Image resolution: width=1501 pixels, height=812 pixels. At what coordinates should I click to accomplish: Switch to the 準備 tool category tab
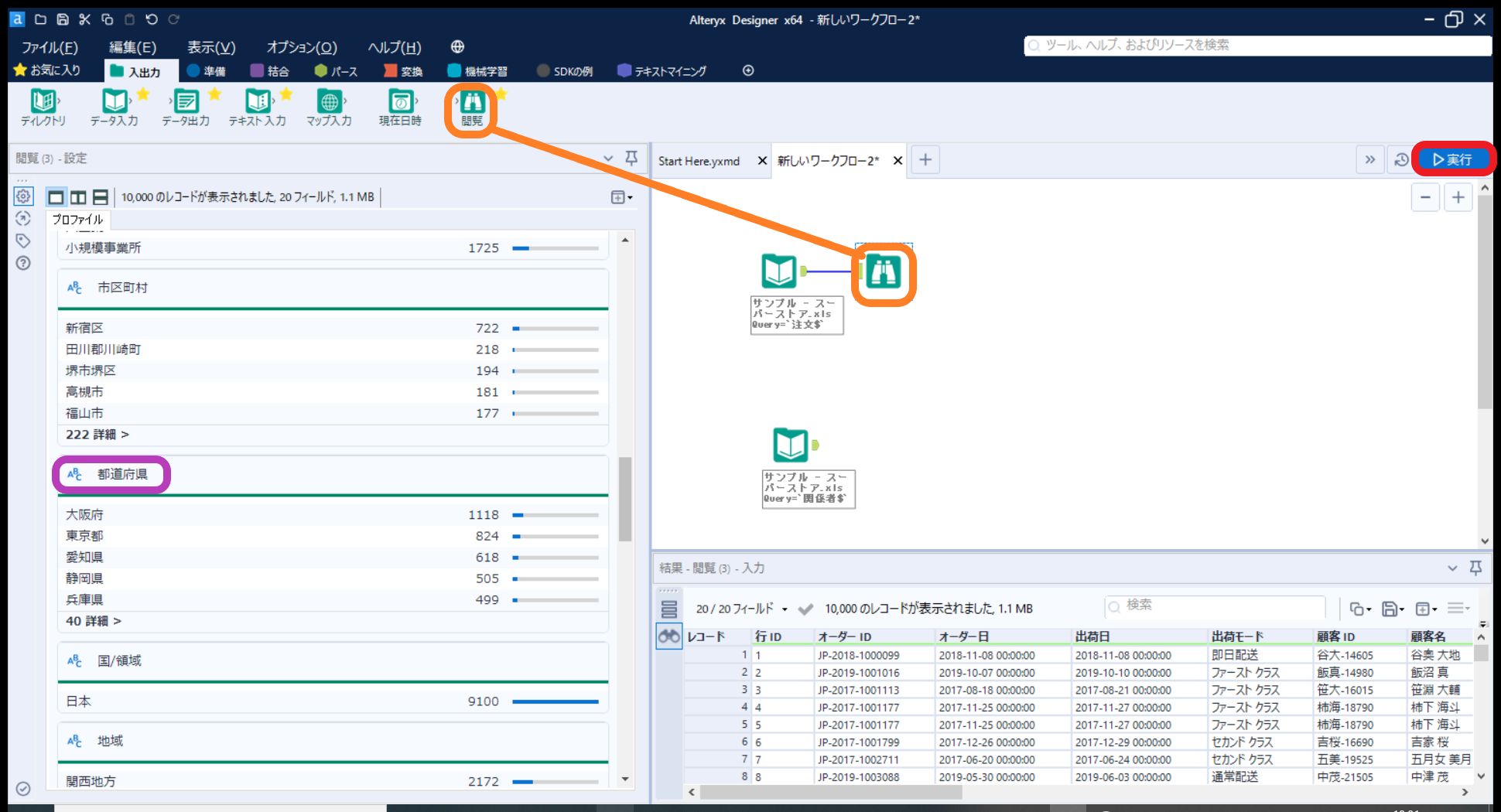tap(207, 71)
